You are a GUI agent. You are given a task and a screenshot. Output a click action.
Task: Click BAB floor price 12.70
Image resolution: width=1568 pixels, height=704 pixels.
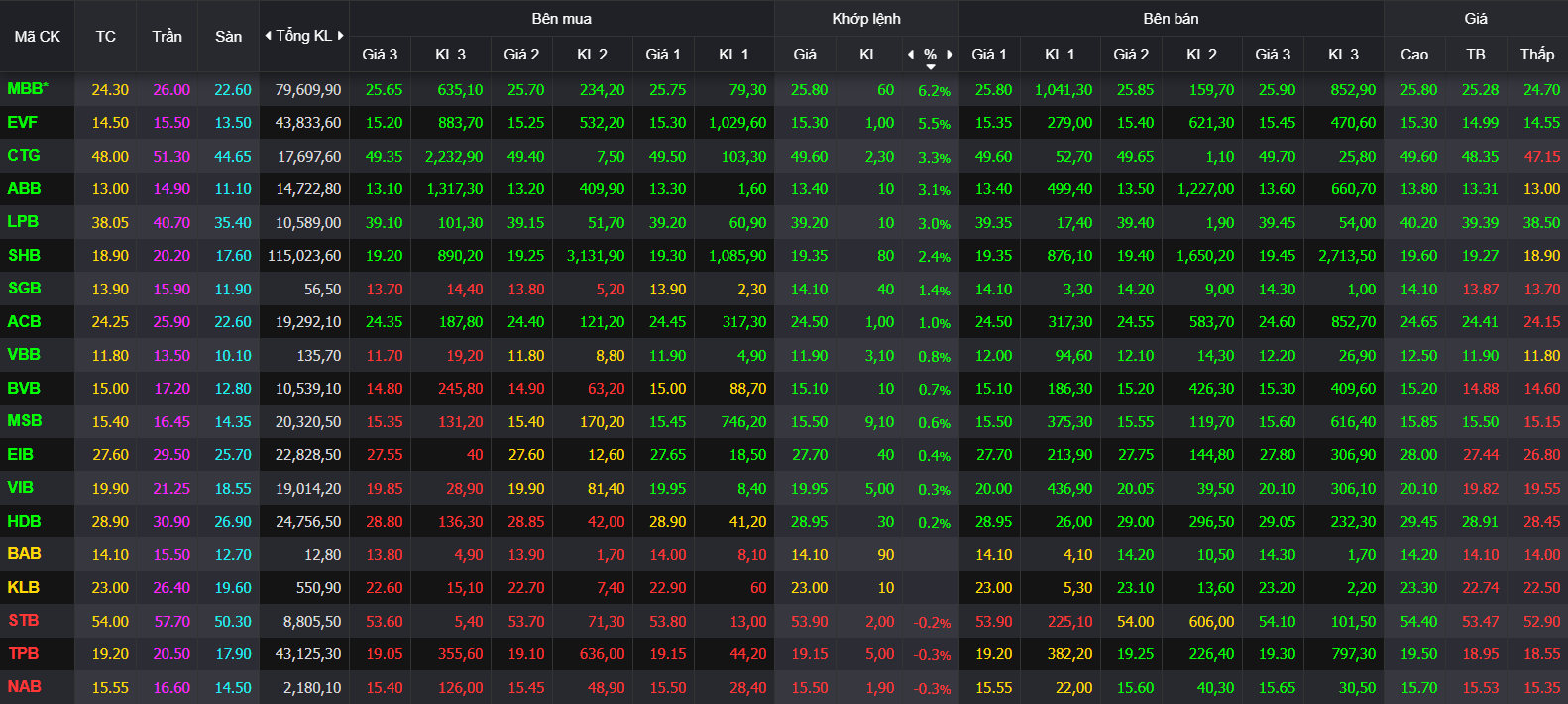pos(233,555)
